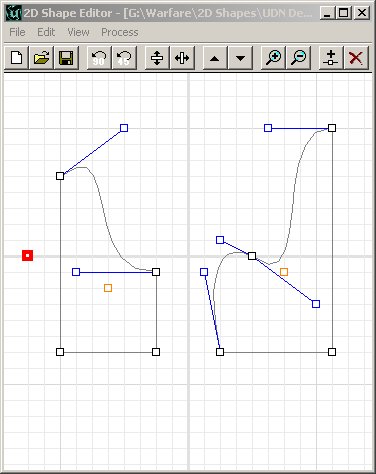Select middle black vertex of right shape

(252, 256)
